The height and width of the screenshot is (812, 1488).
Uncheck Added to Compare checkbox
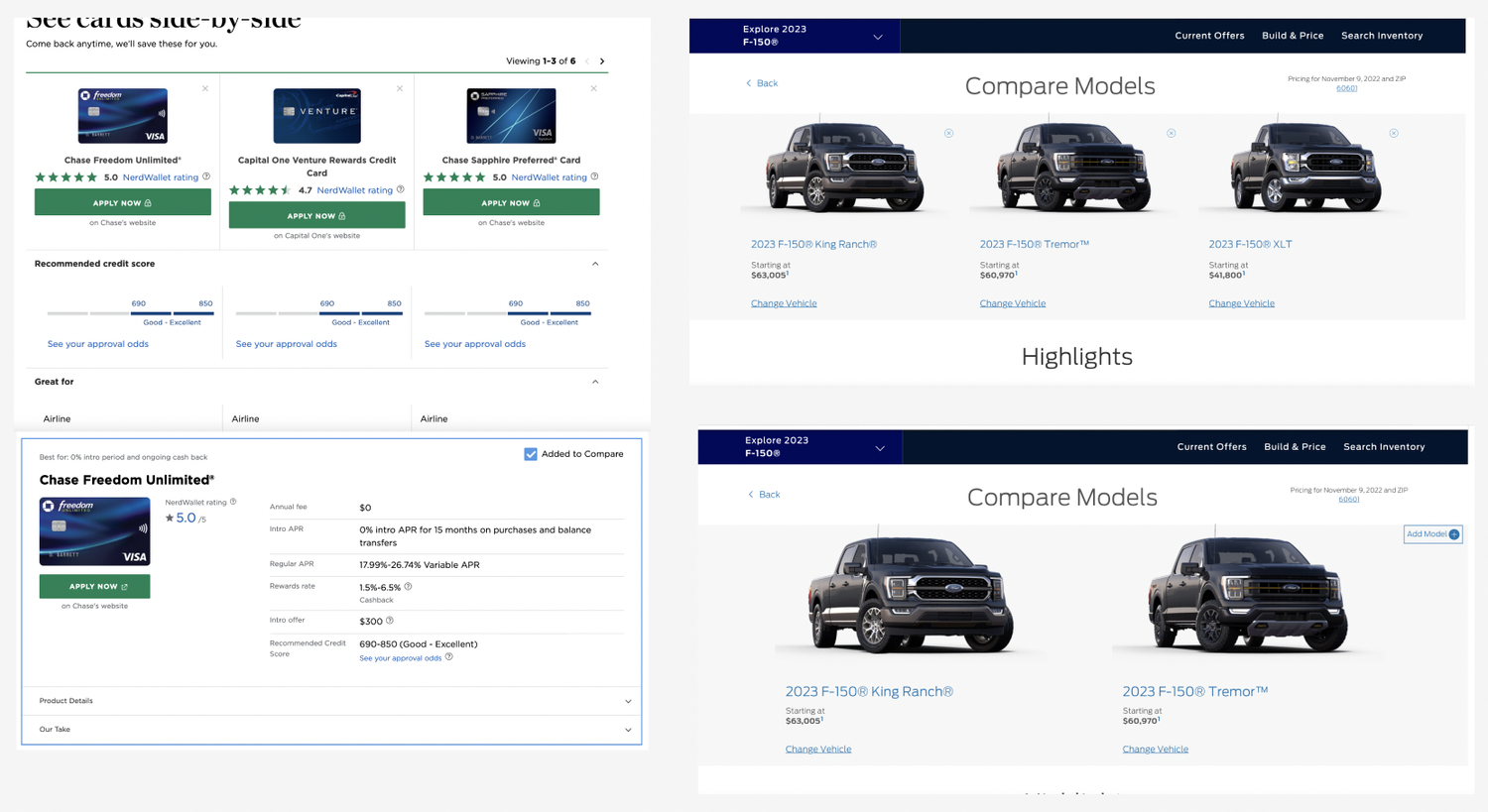(x=531, y=454)
